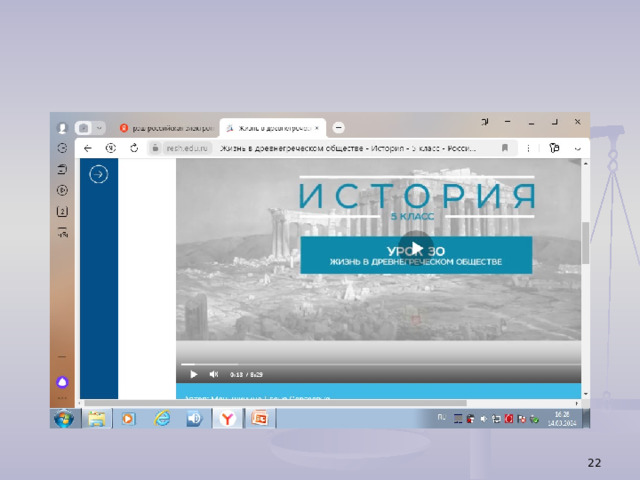Screen dimensions: 640x480
Task: Play the lesson video with center button
Action: tap(416, 248)
